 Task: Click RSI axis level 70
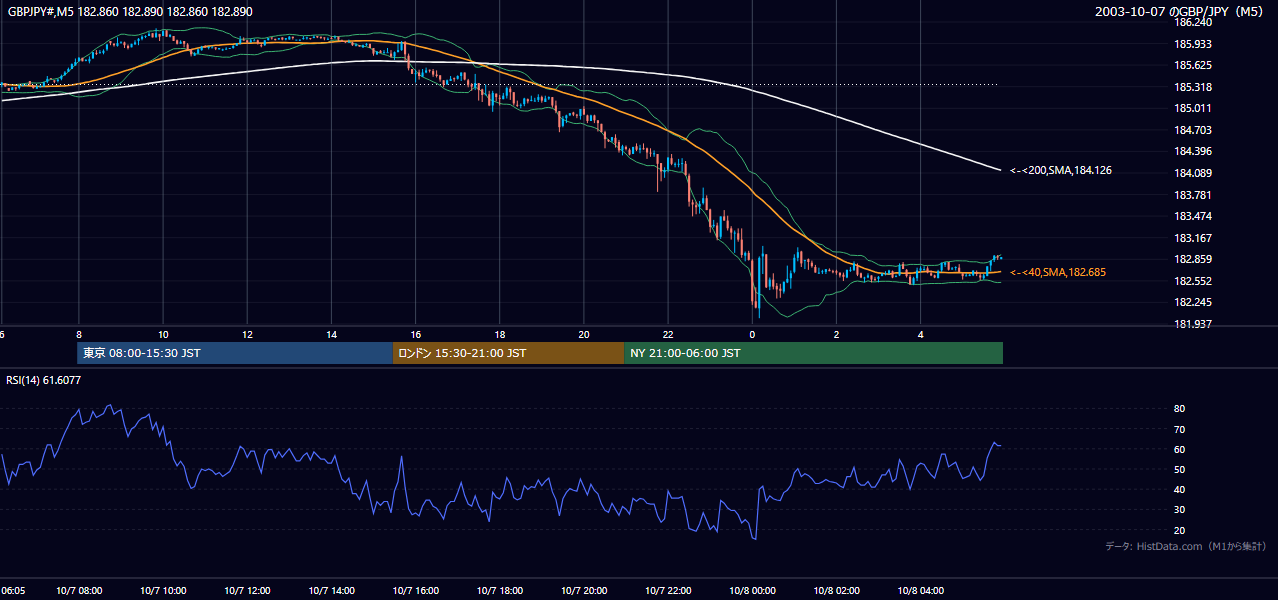pyautogui.click(x=1179, y=429)
